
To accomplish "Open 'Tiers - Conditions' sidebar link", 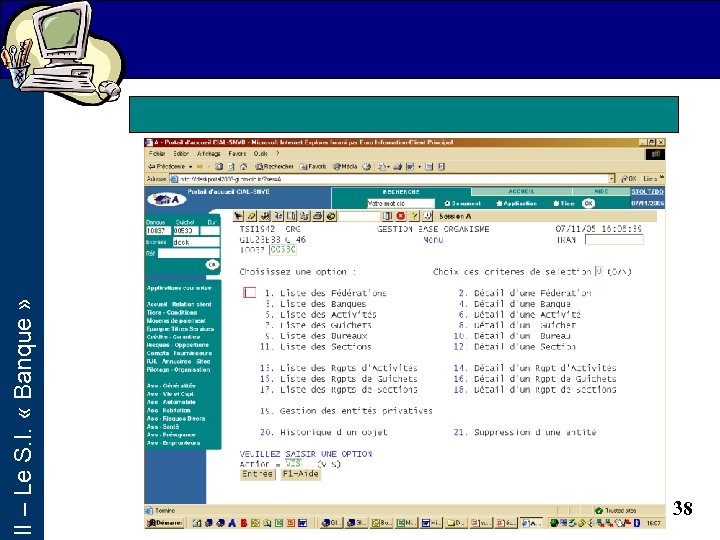I will click(172, 313).
